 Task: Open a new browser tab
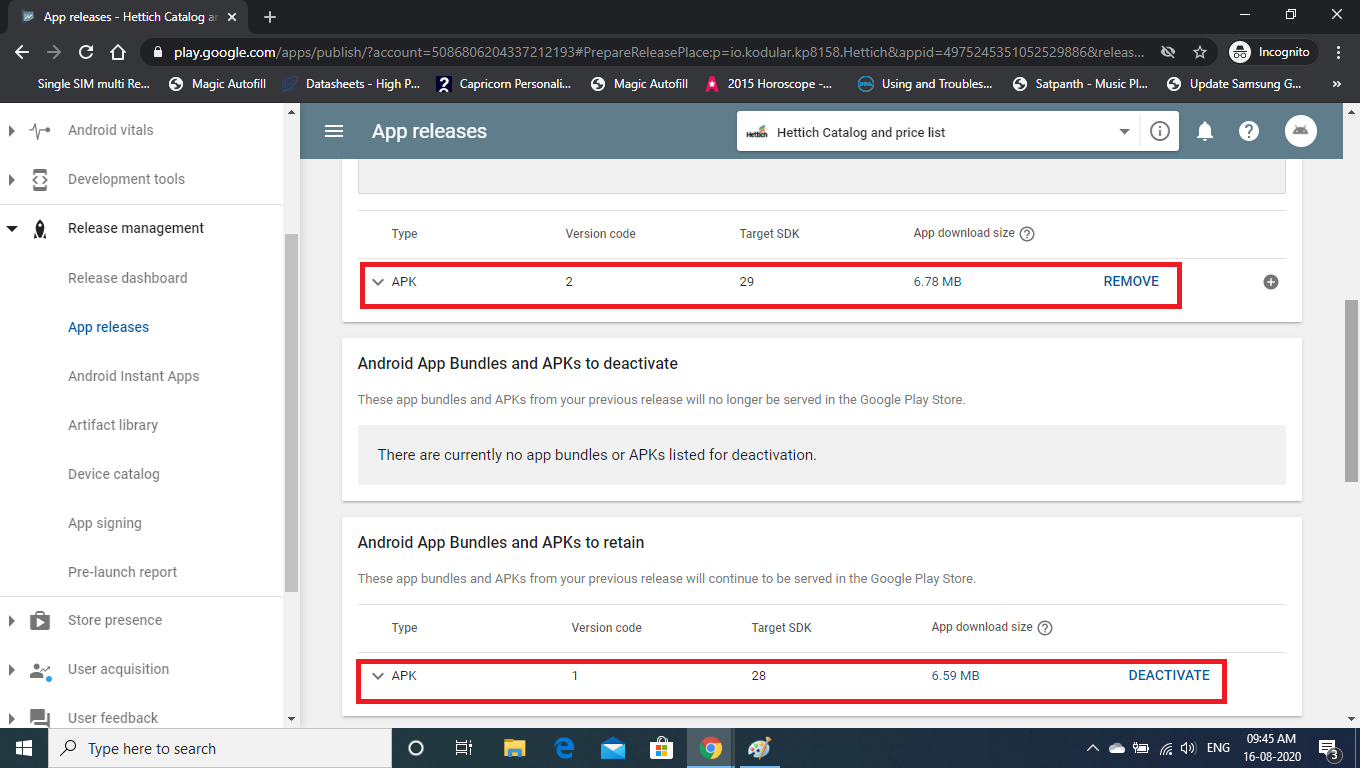tap(270, 17)
